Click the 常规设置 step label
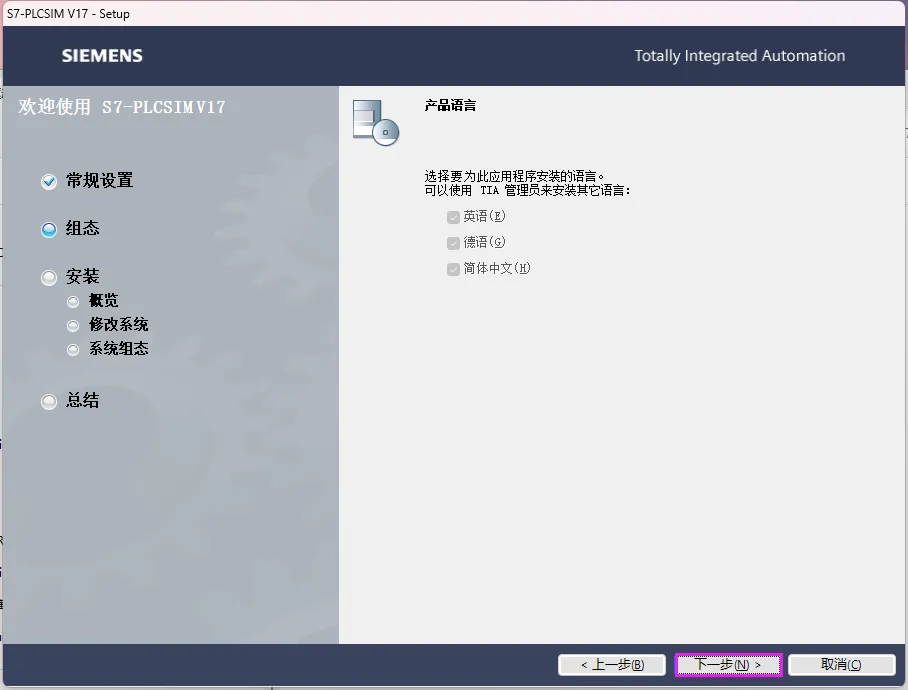908x690 pixels. pyautogui.click(x=100, y=181)
